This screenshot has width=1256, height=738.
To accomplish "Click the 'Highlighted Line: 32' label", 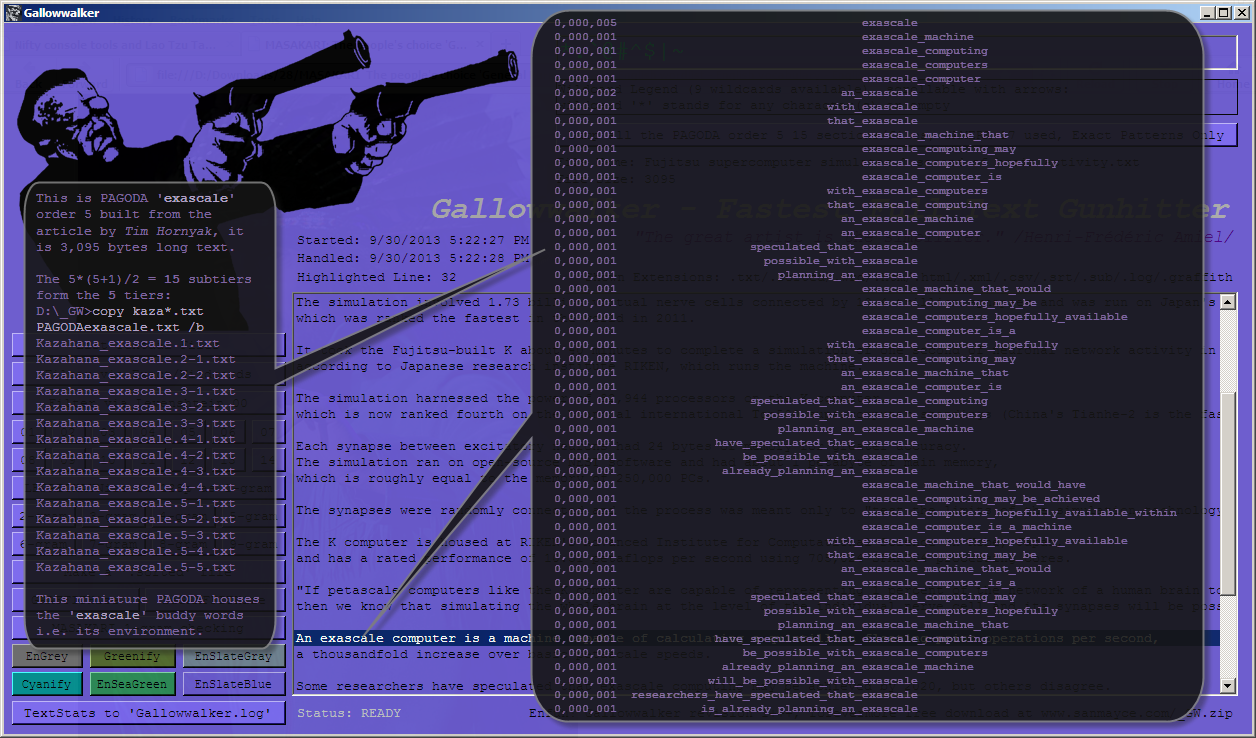I will pos(376,276).
